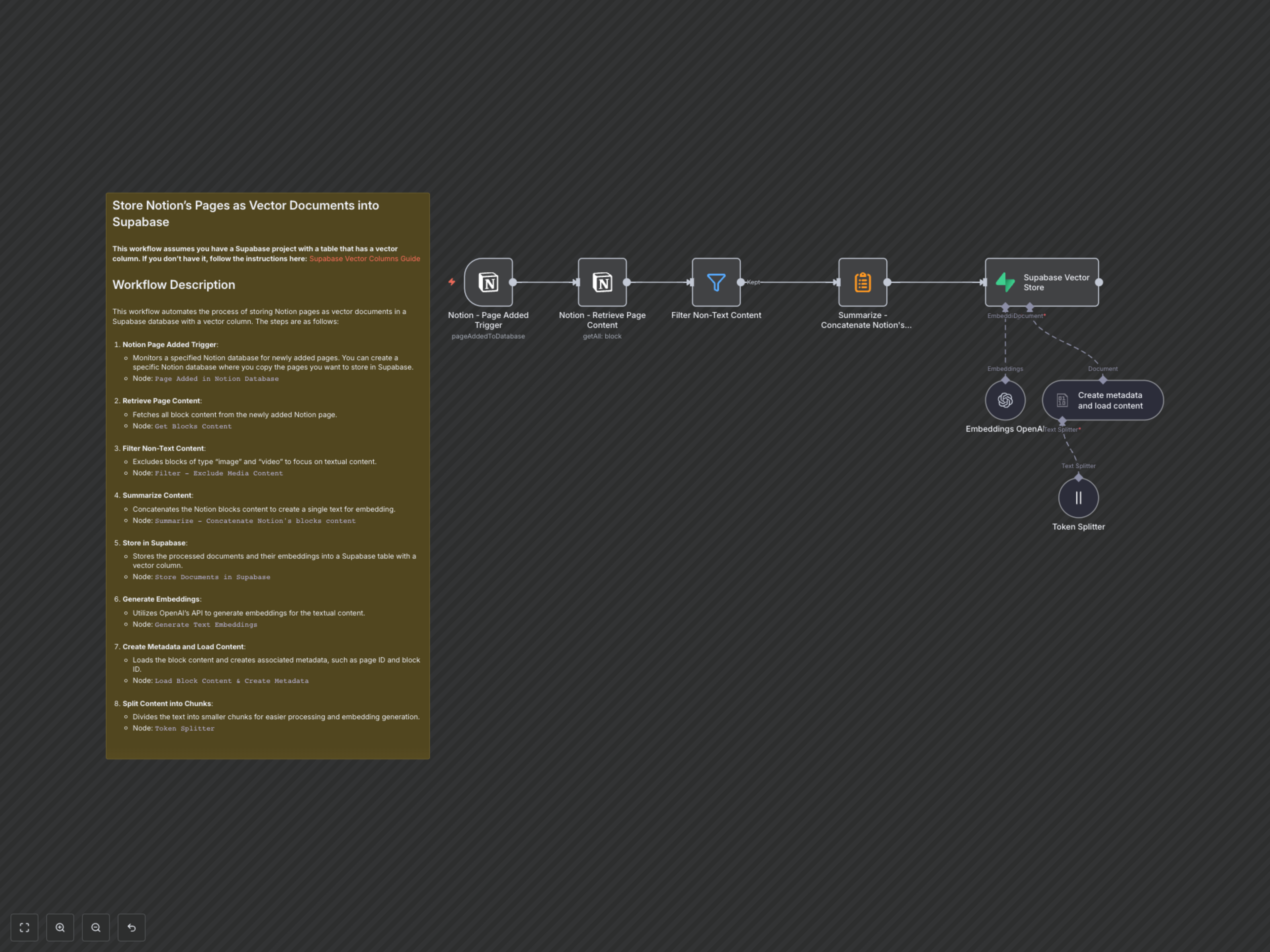Click the Embeddings OpenAI node icon
Image resolution: width=1270 pixels, height=952 pixels.
coord(1005,400)
